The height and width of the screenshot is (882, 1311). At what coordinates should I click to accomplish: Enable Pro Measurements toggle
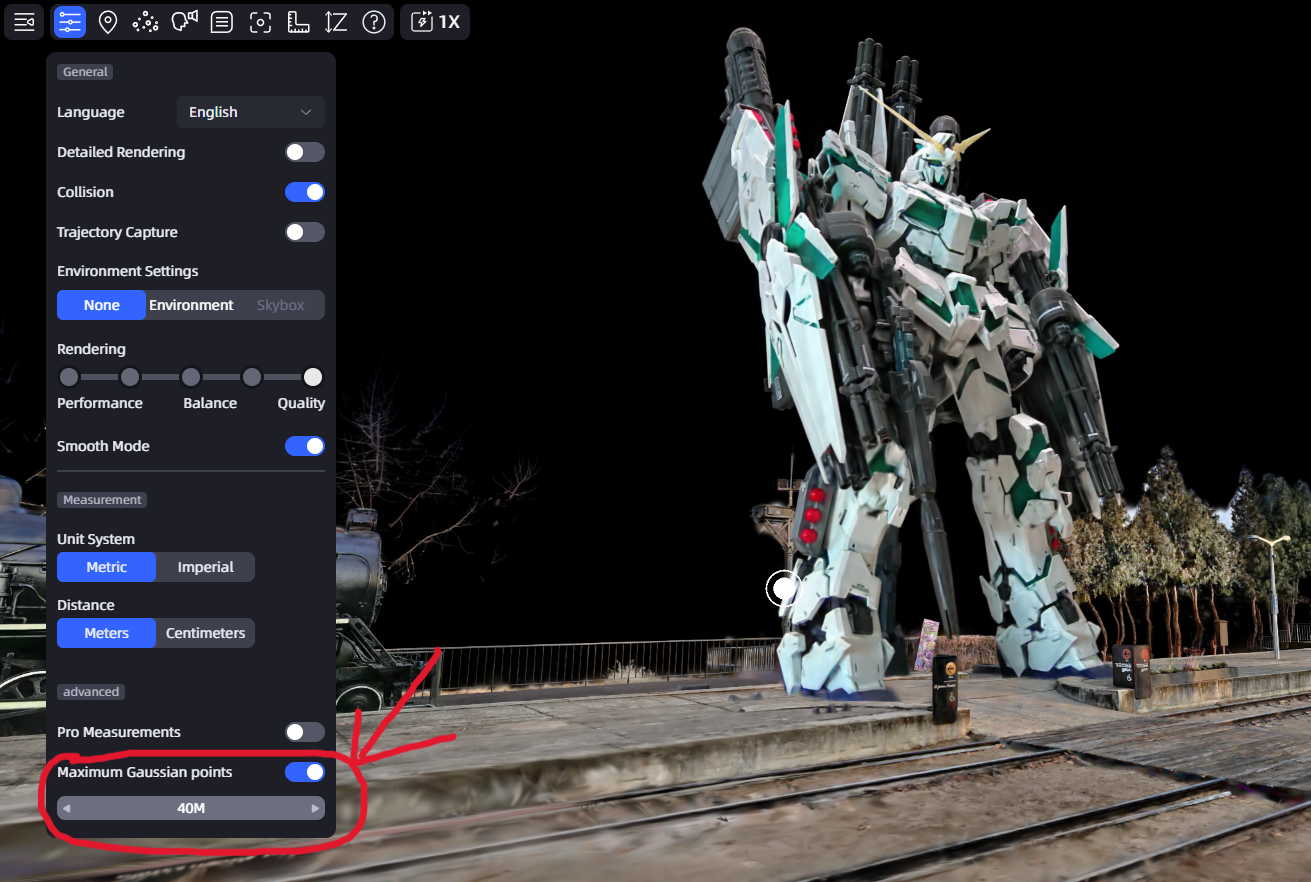click(x=305, y=732)
